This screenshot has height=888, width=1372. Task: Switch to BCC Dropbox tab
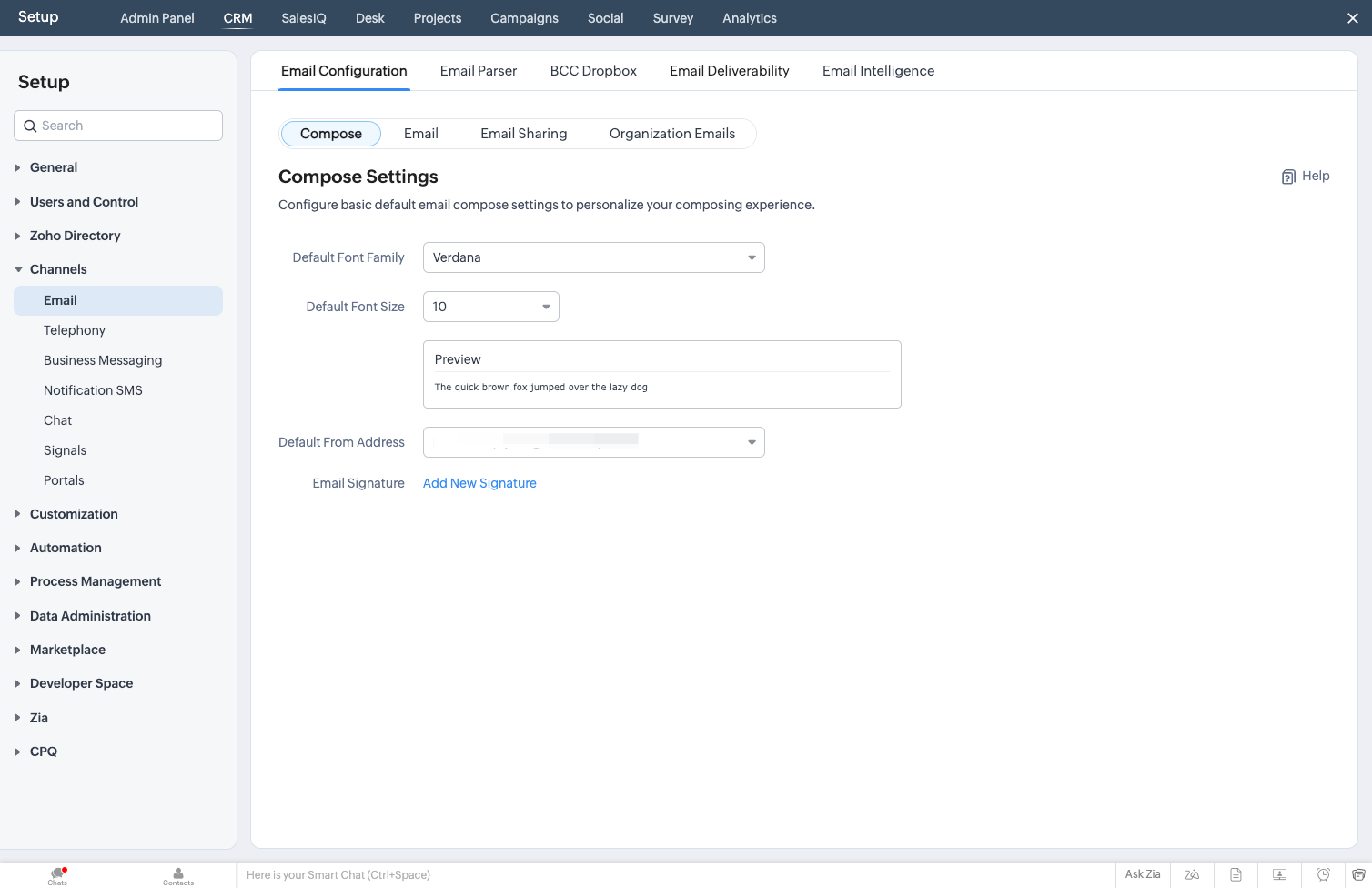pos(593,71)
